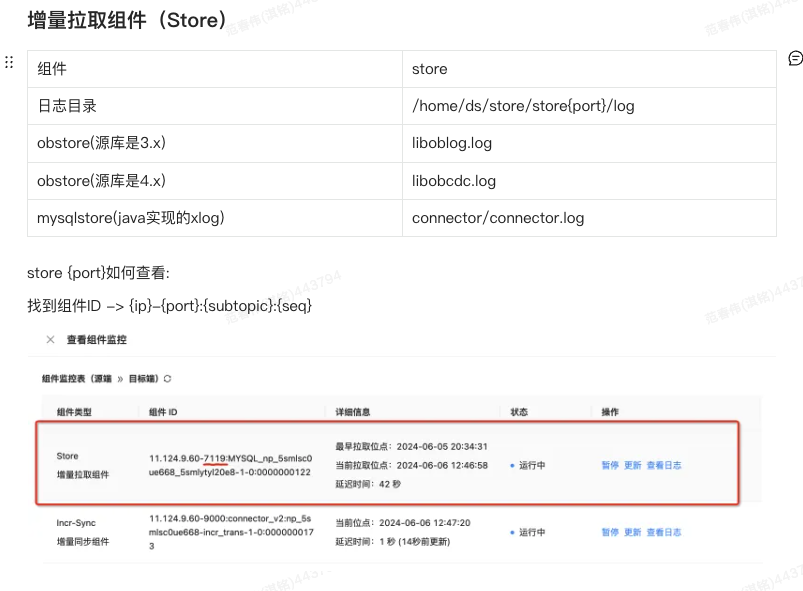Click the component ID 11.124.9.60-7119:MYSQL
The image size is (803, 591).
(230, 465)
